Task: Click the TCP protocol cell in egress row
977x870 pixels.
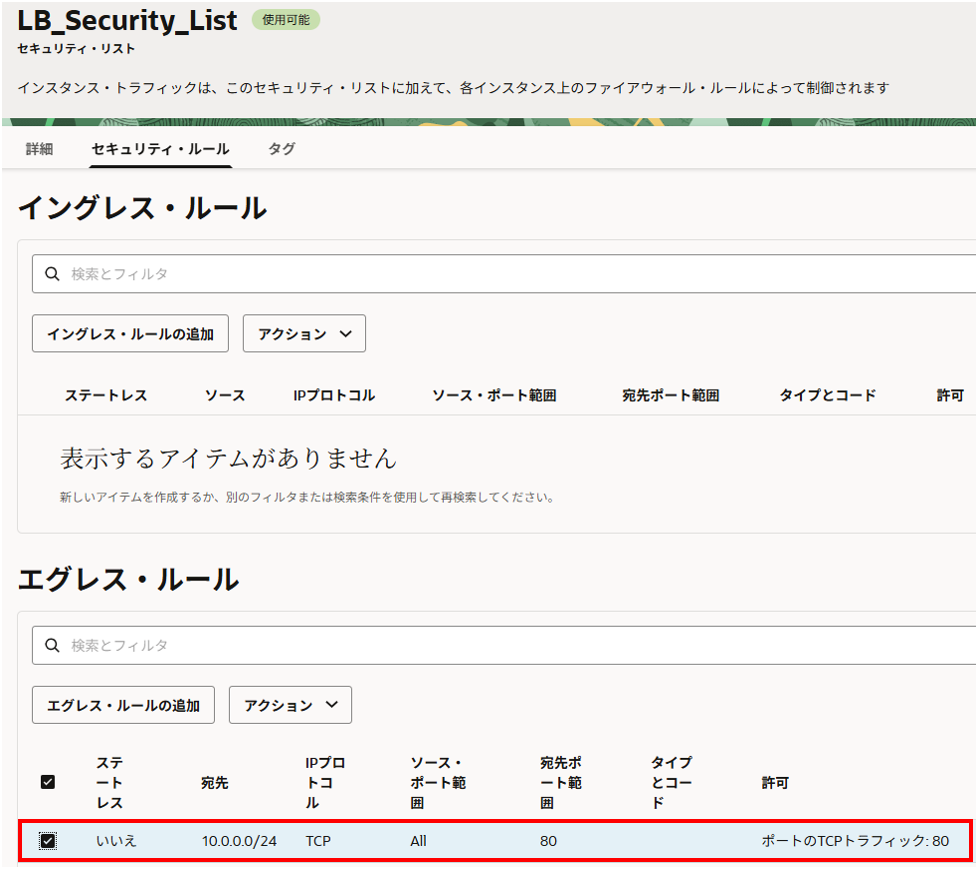Action: (319, 841)
